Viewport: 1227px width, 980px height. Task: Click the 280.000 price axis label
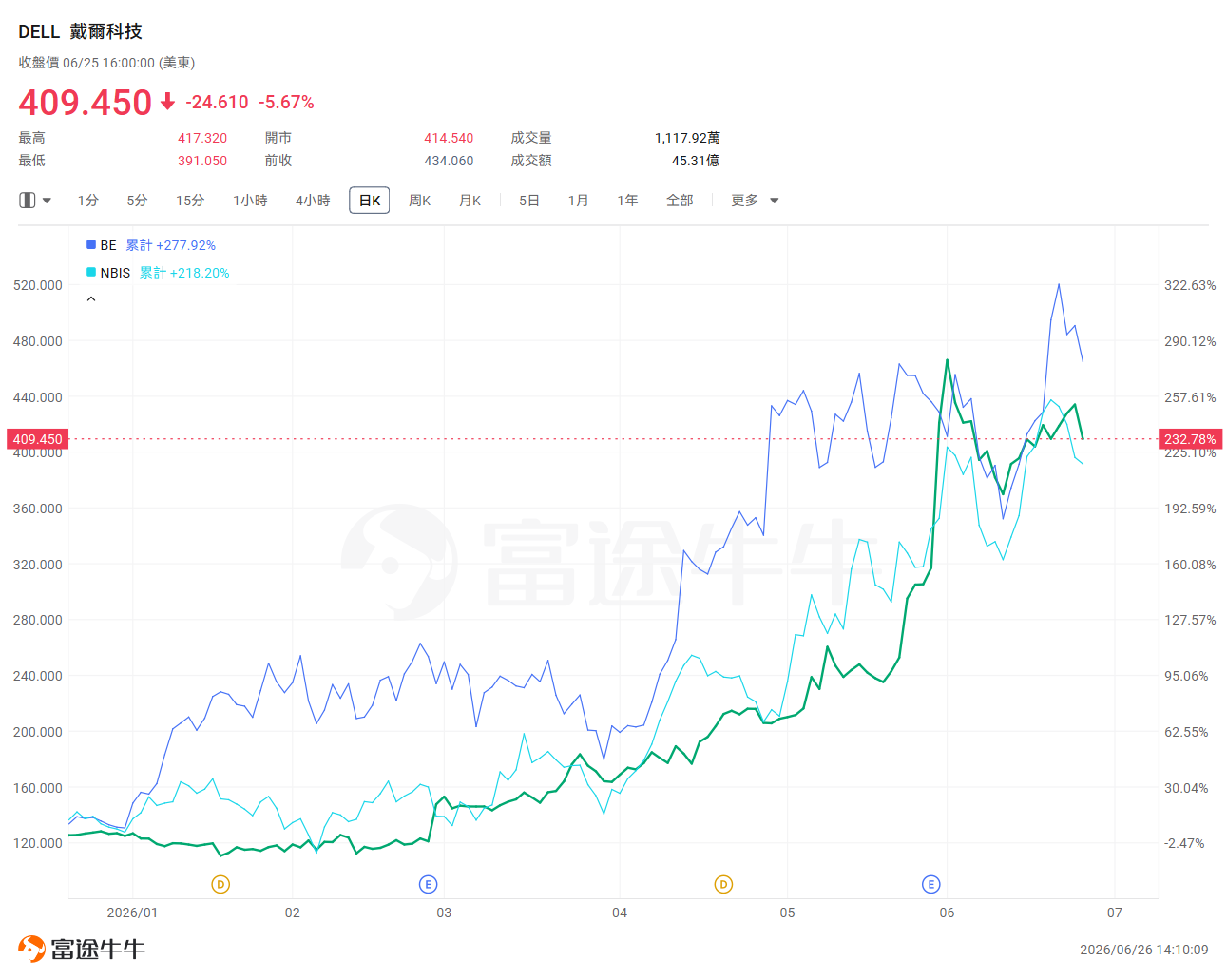coord(38,620)
